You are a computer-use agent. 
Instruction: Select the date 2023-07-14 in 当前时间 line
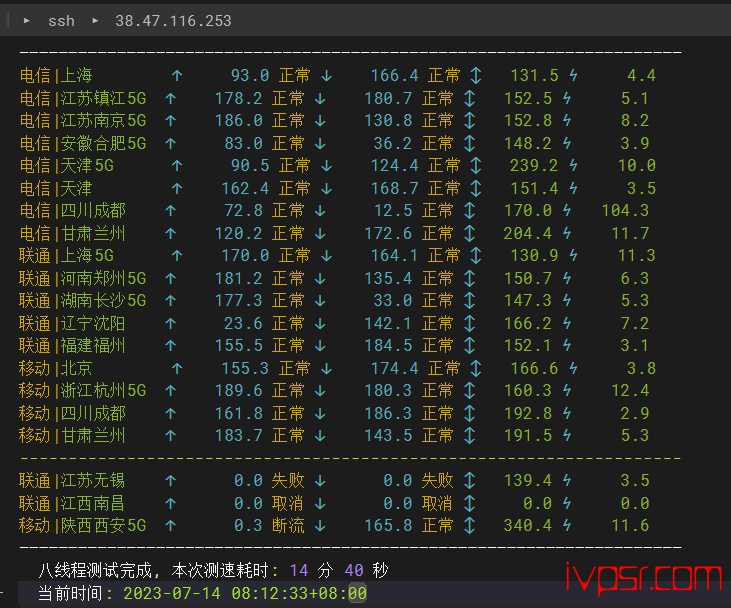172,594
